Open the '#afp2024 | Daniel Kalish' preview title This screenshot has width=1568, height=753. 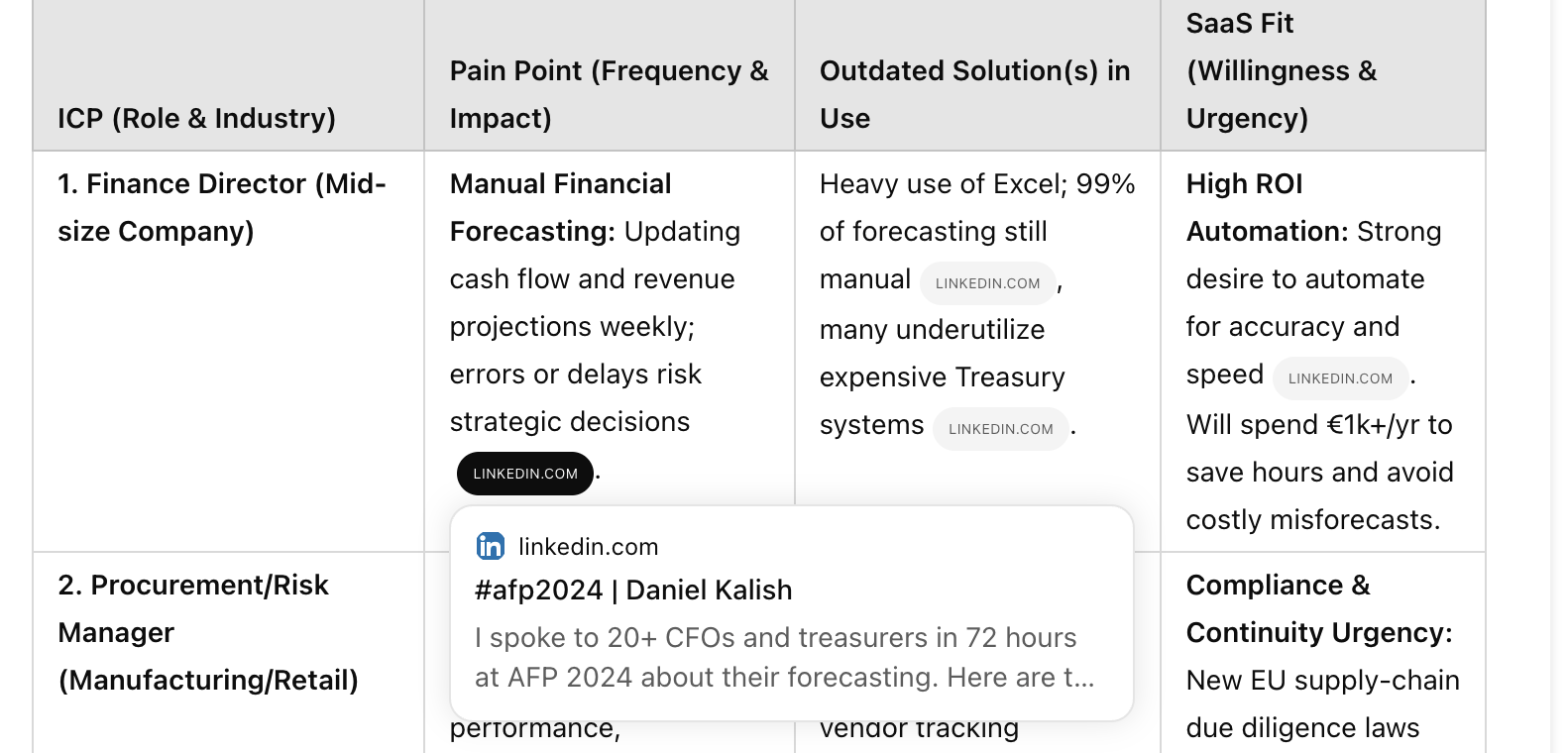click(633, 591)
